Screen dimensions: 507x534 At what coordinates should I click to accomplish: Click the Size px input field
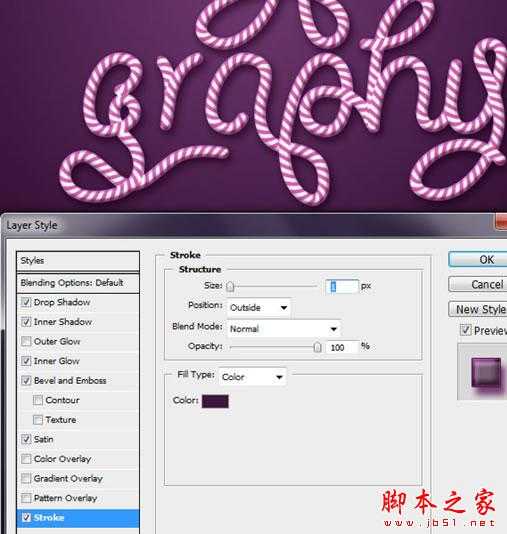[342, 286]
